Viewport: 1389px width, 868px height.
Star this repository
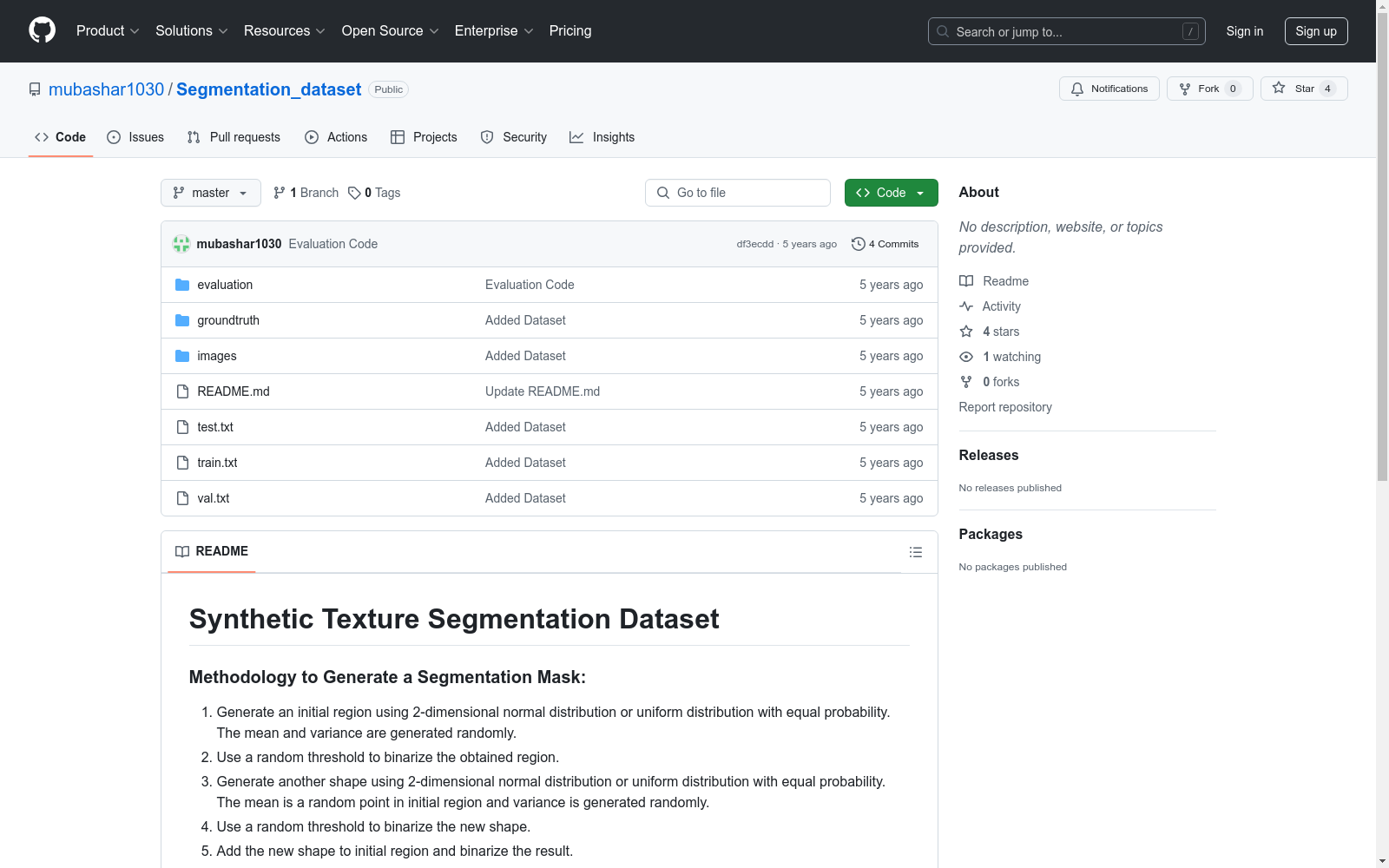1304,89
